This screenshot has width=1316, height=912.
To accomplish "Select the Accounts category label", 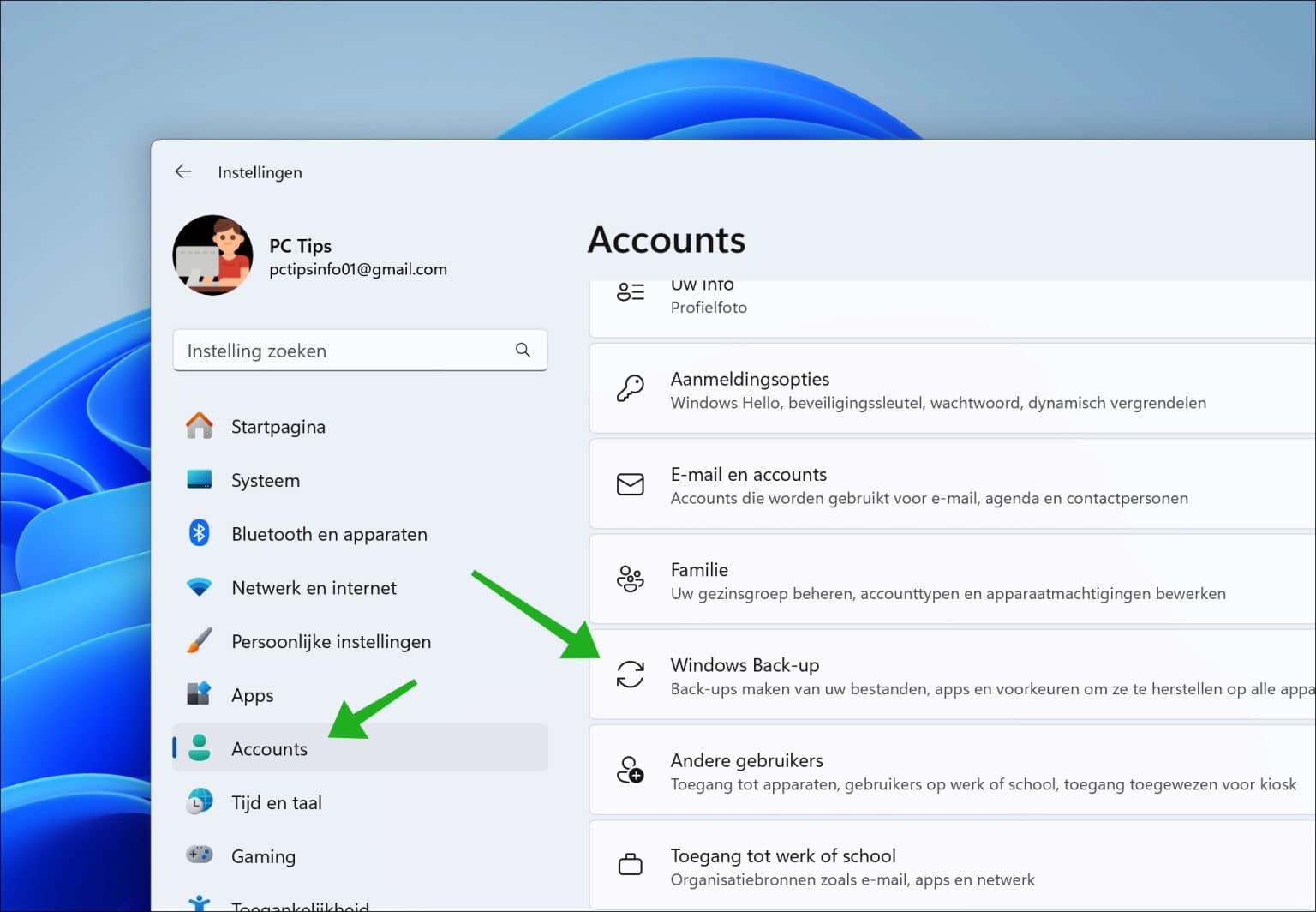I will tap(269, 749).
